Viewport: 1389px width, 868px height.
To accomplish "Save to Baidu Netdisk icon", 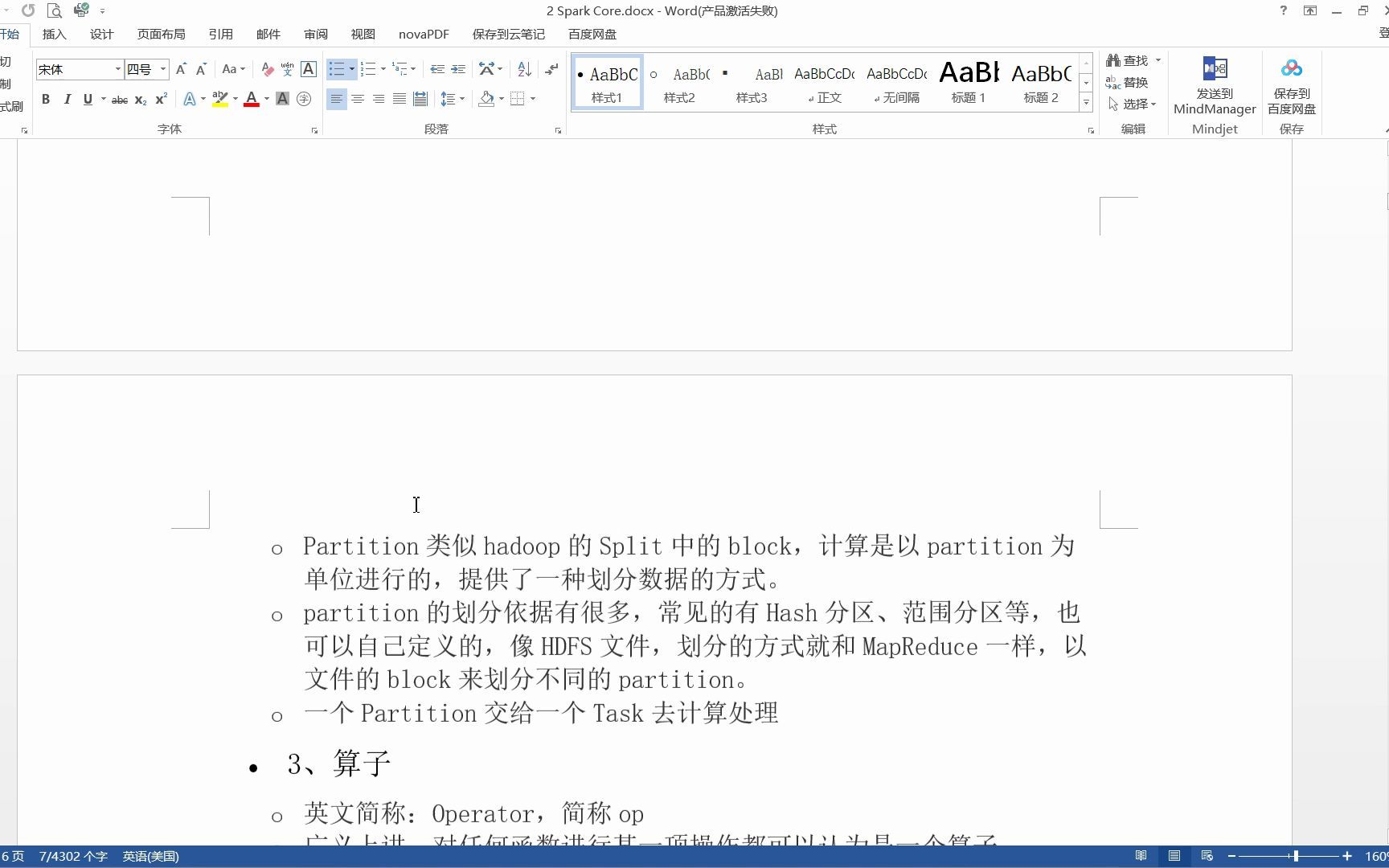I will pos(1292,86).
